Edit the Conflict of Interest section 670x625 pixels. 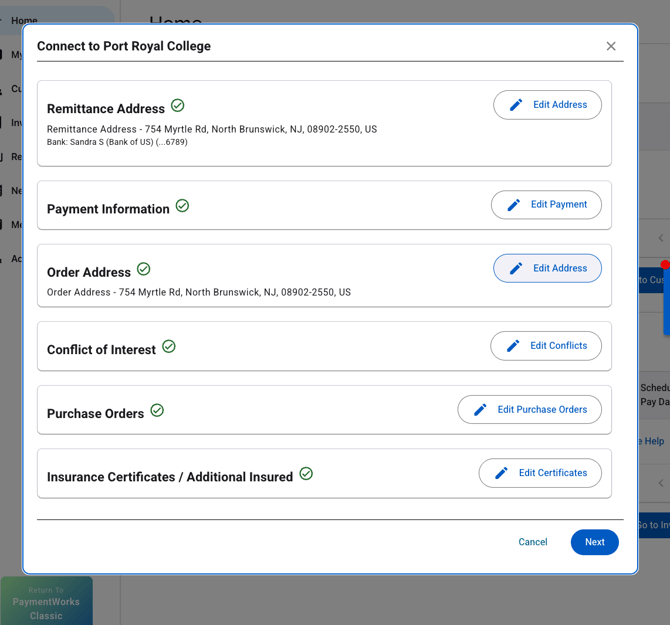click(546, 346)
